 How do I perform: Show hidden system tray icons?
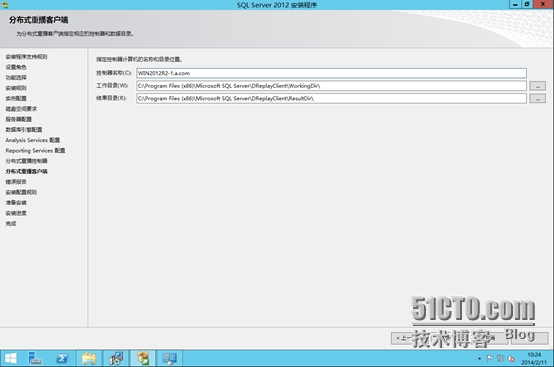click(x=479, y=359)
